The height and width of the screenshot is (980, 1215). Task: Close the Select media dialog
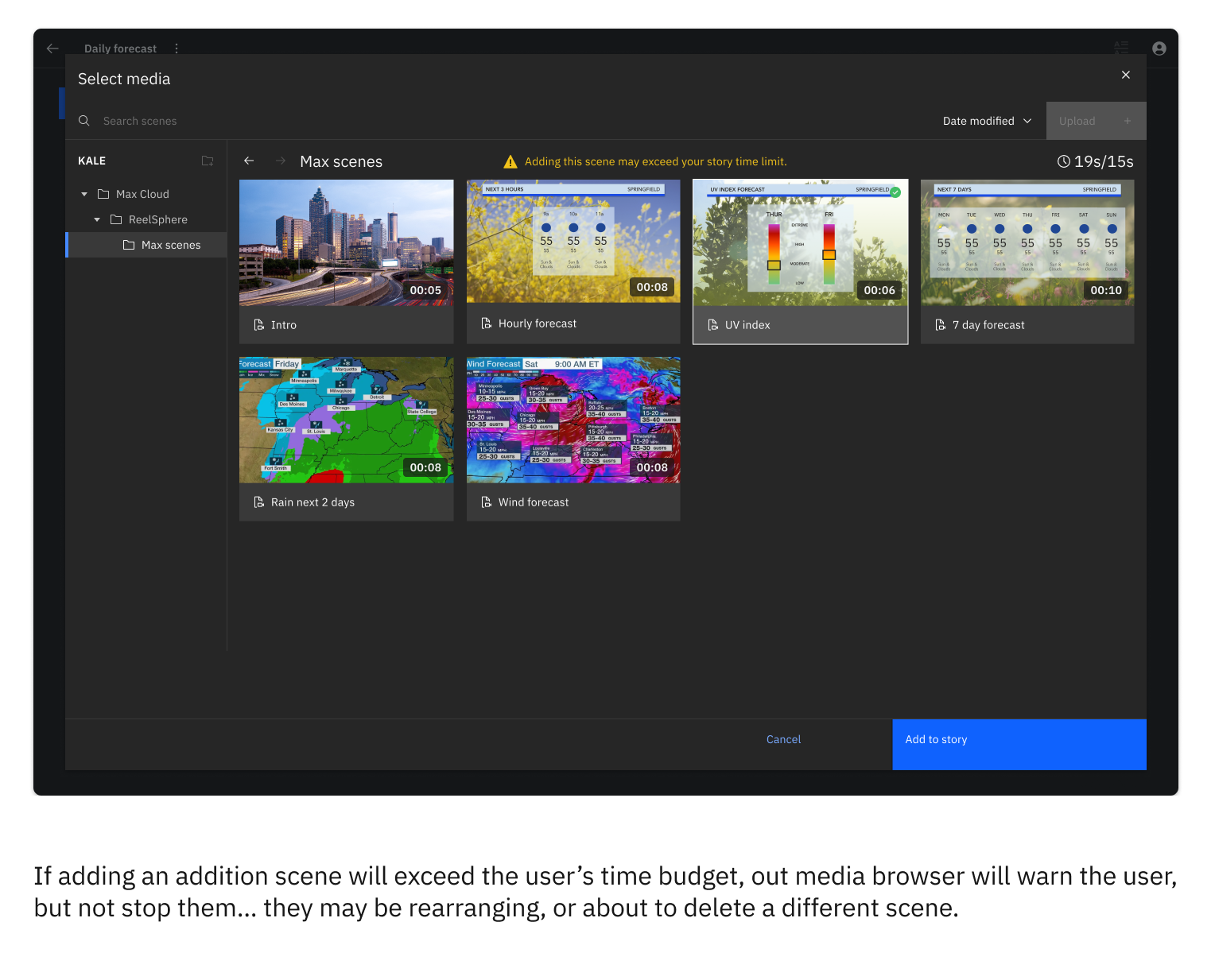(1125, 75)
